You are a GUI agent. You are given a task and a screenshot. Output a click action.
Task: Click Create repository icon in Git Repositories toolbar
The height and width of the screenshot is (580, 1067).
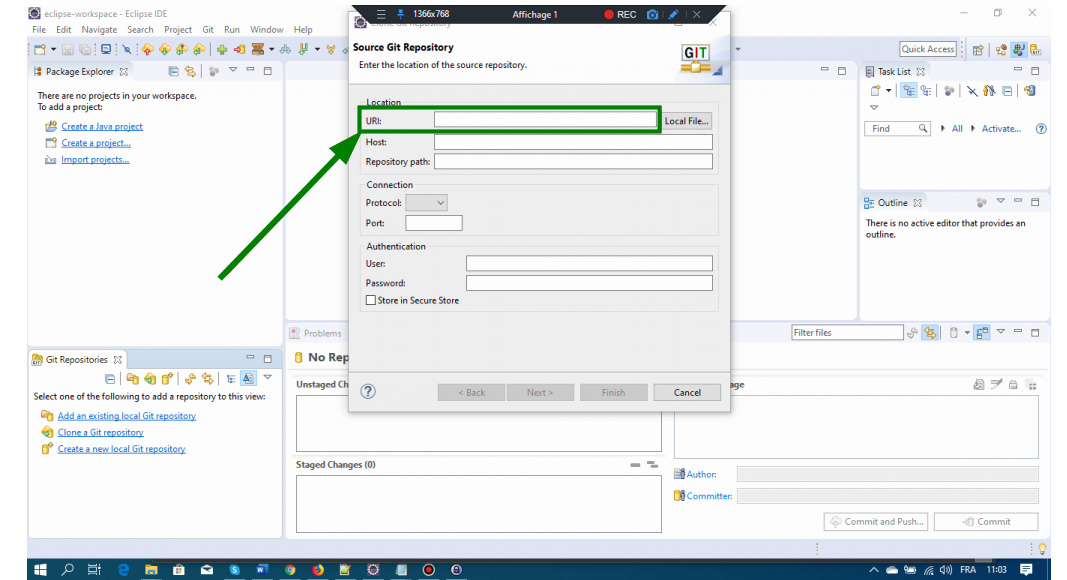pos(167,378)
